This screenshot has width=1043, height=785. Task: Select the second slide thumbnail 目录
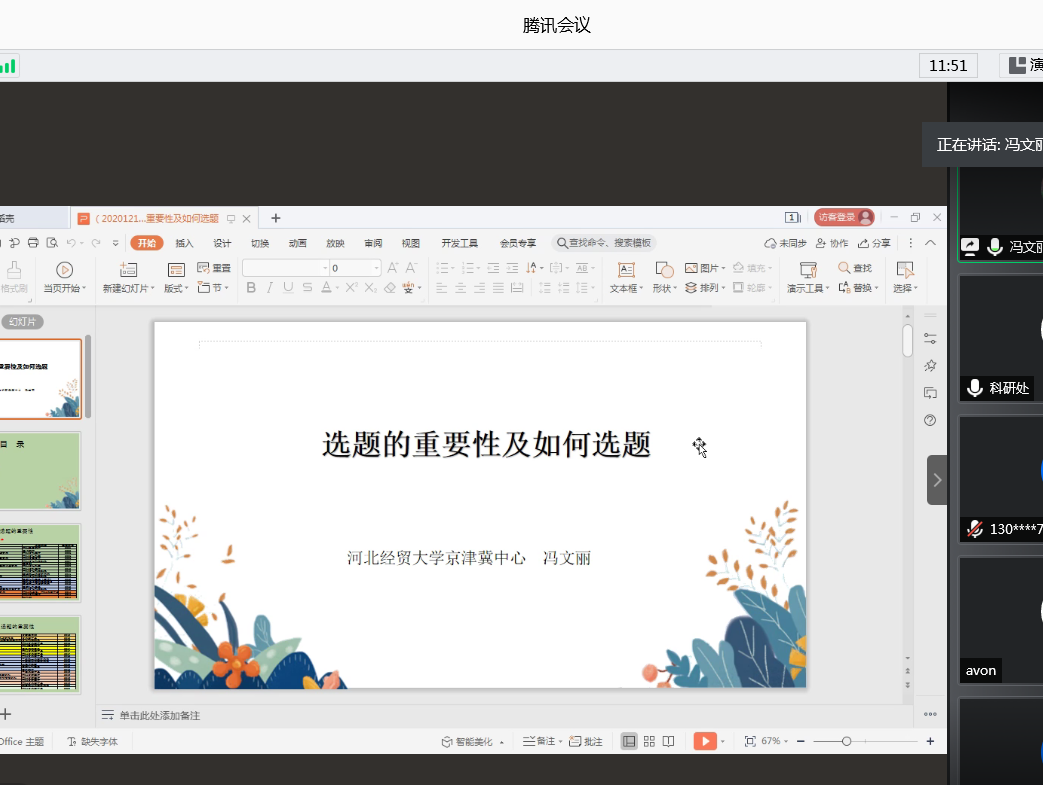(40, 471)
